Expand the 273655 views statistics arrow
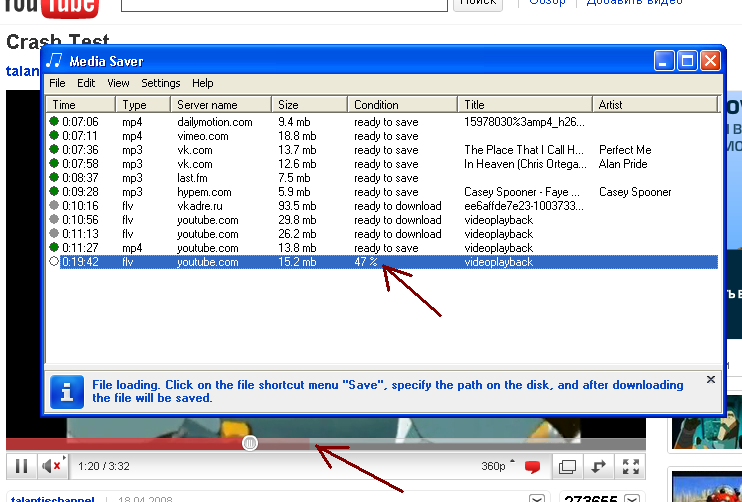The width and height of the screenshot is (742, 502). coord(632,499)
